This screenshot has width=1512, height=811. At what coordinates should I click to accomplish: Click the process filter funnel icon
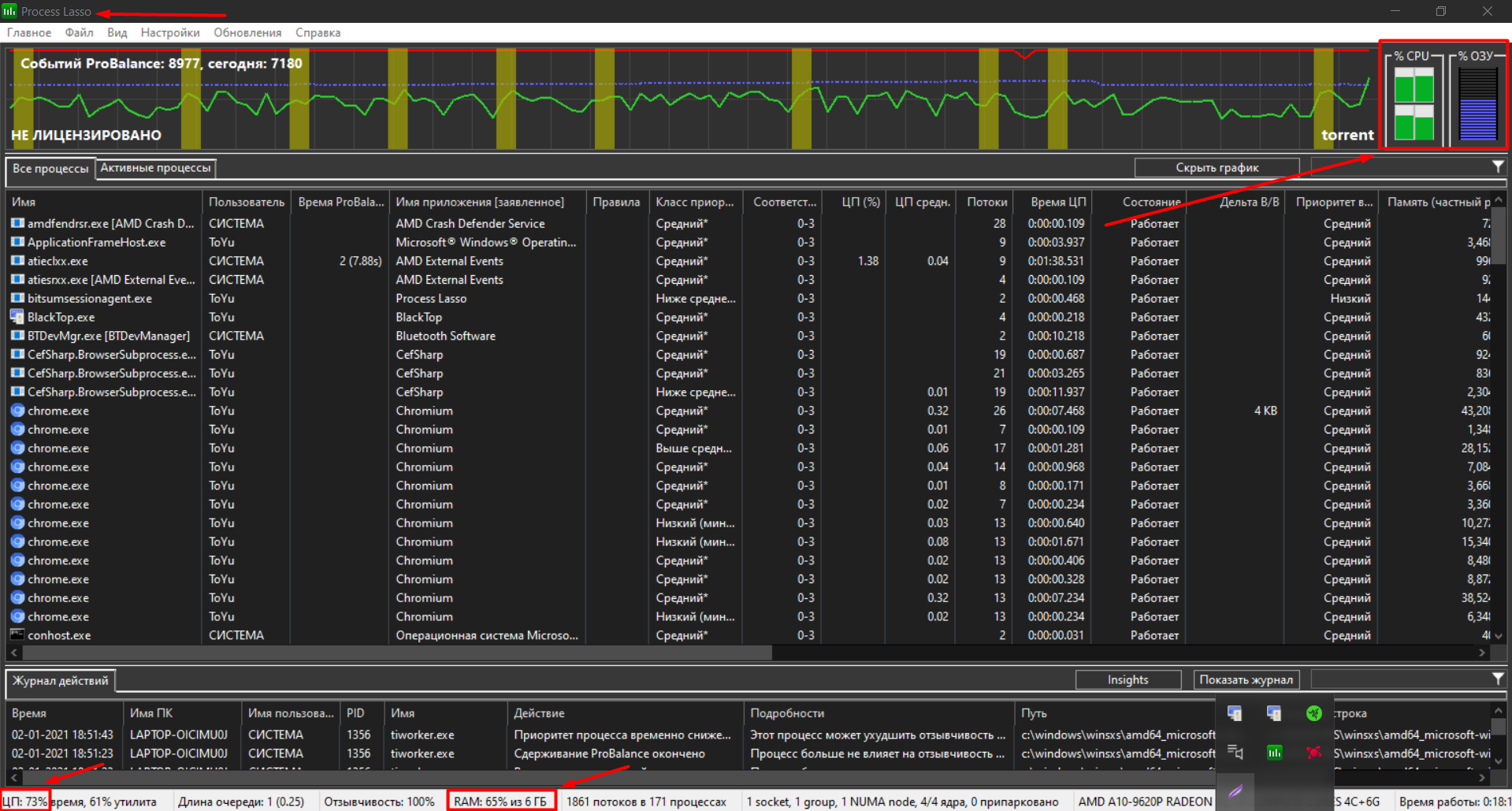[1498, 167]
